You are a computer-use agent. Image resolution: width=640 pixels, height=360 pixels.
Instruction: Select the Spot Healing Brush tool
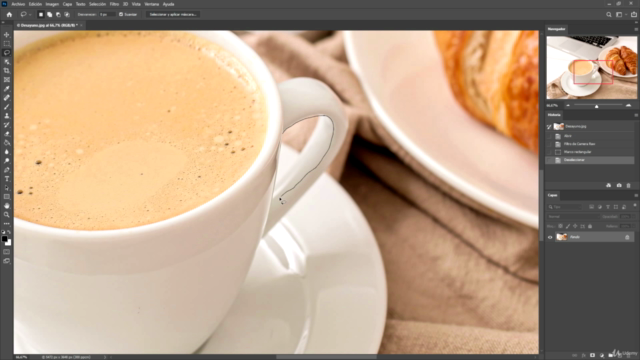pos(7,98)
